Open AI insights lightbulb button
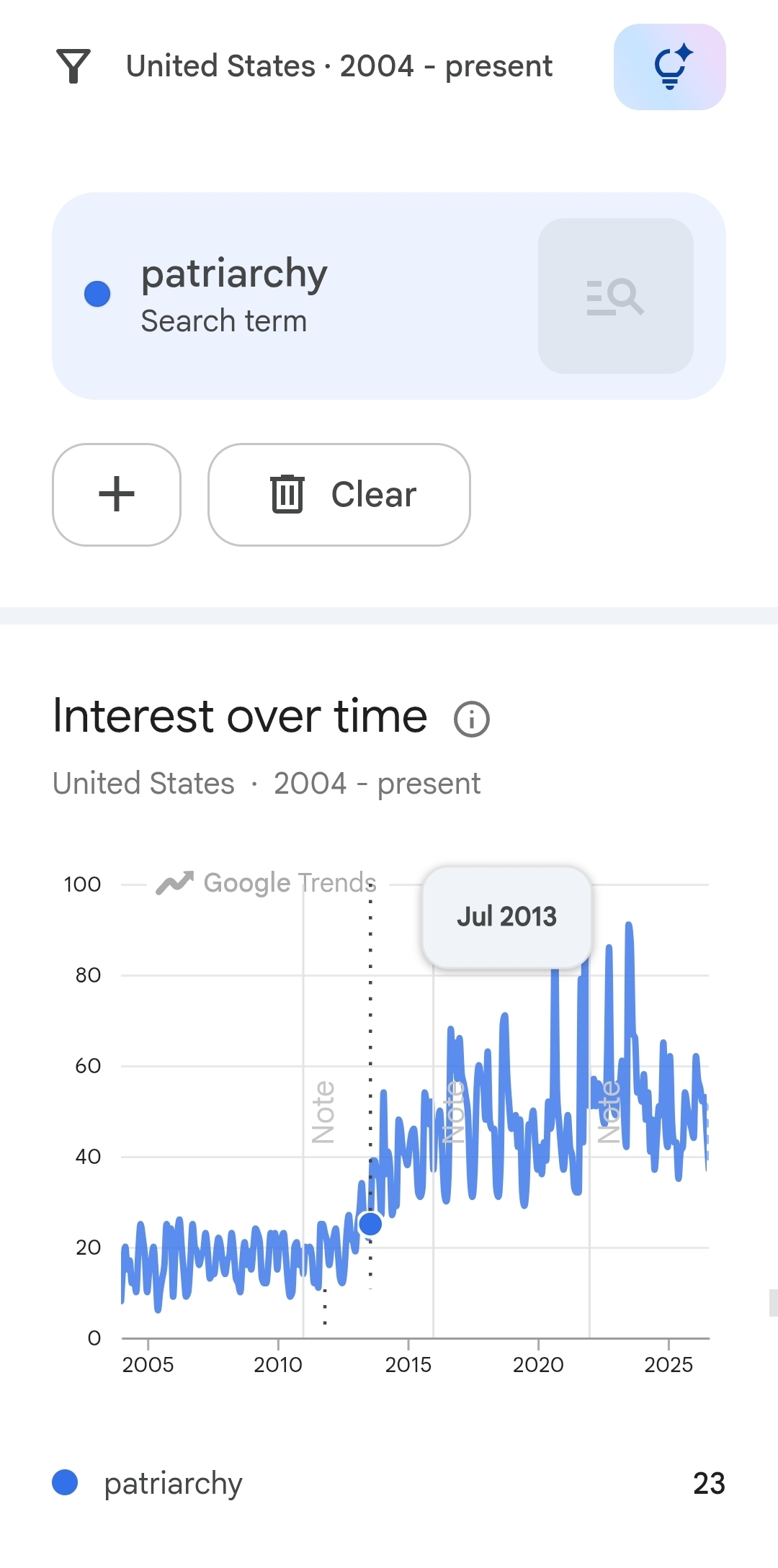The image size is (778, 1568). [x=669, y=67]
